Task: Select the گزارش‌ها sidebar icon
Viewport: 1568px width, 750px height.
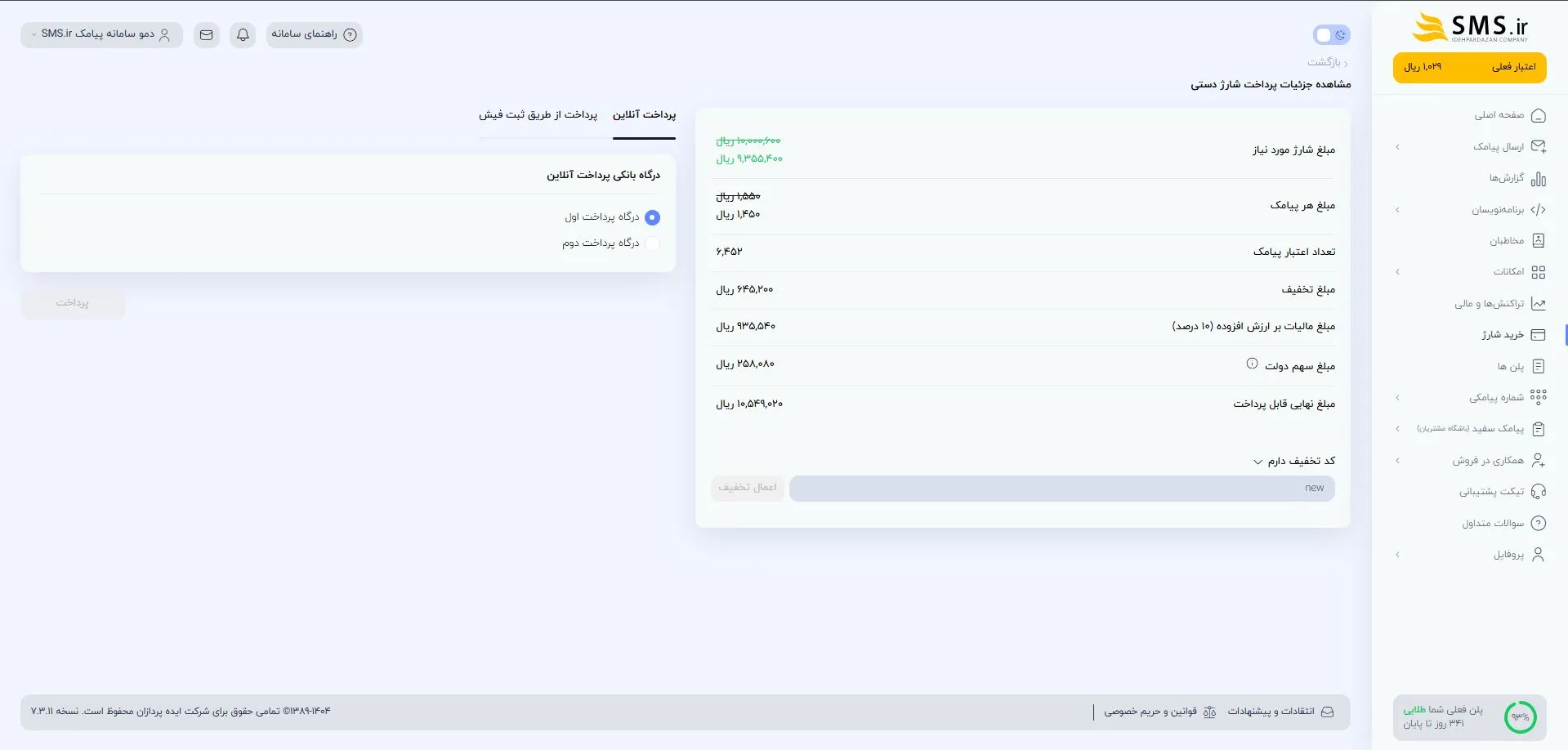Action: [1539, 178]
